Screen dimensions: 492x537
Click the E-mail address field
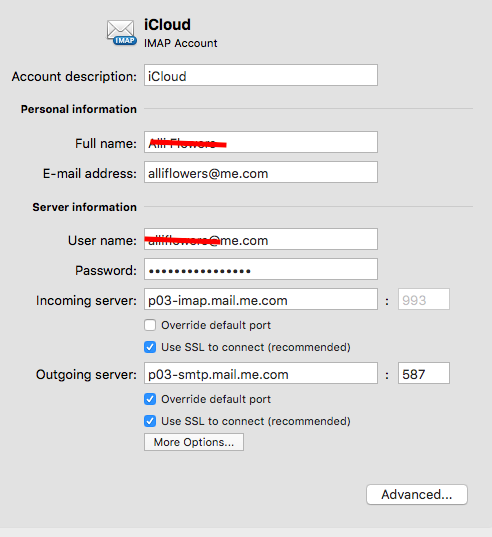(261, 172)
